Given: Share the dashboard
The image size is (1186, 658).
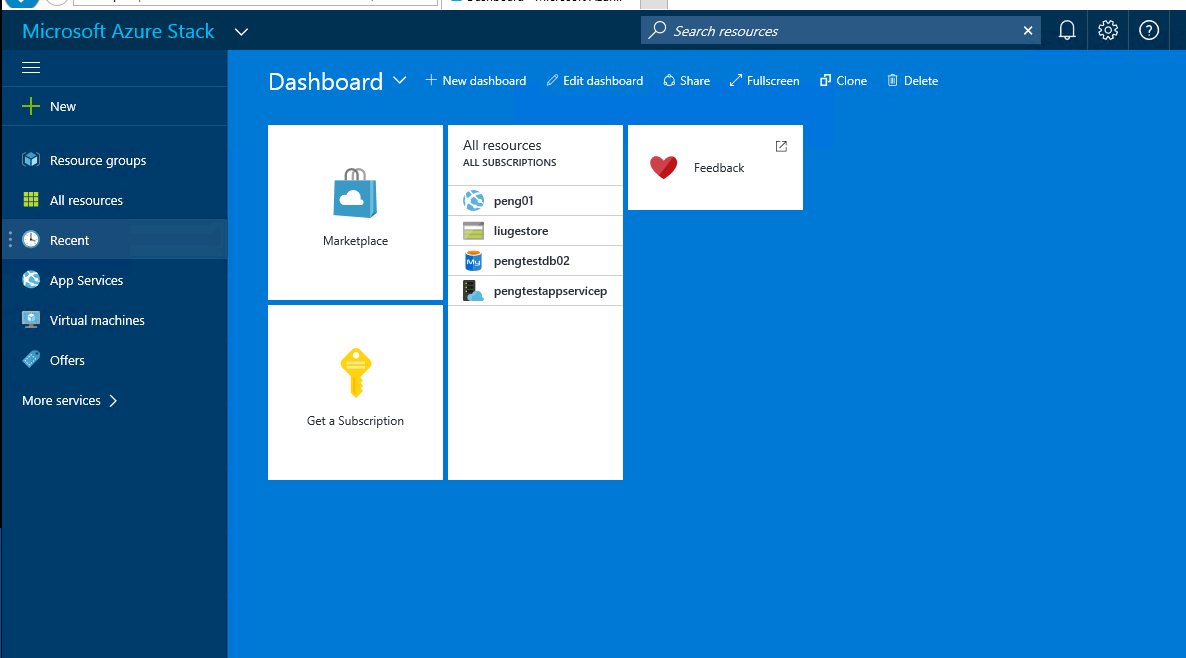Looking at the screenshot, I should point(686,80).
